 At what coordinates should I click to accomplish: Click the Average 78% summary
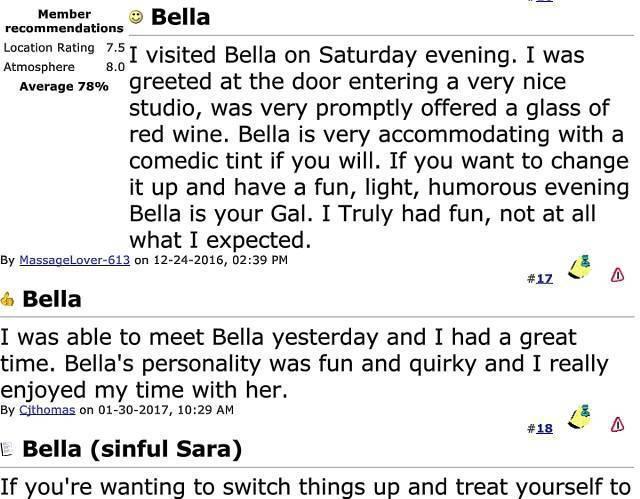[63, 86]
